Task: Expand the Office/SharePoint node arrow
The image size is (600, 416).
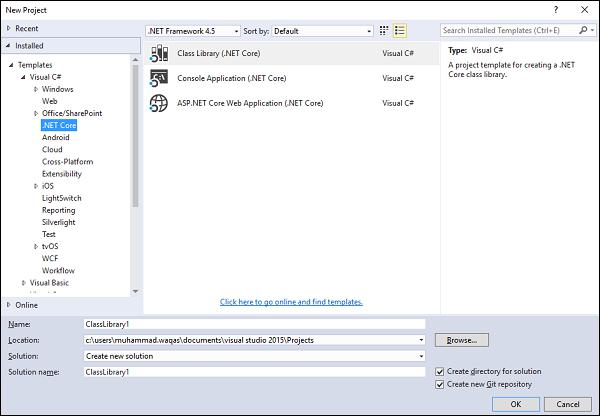Action: (x=36, y=113)
